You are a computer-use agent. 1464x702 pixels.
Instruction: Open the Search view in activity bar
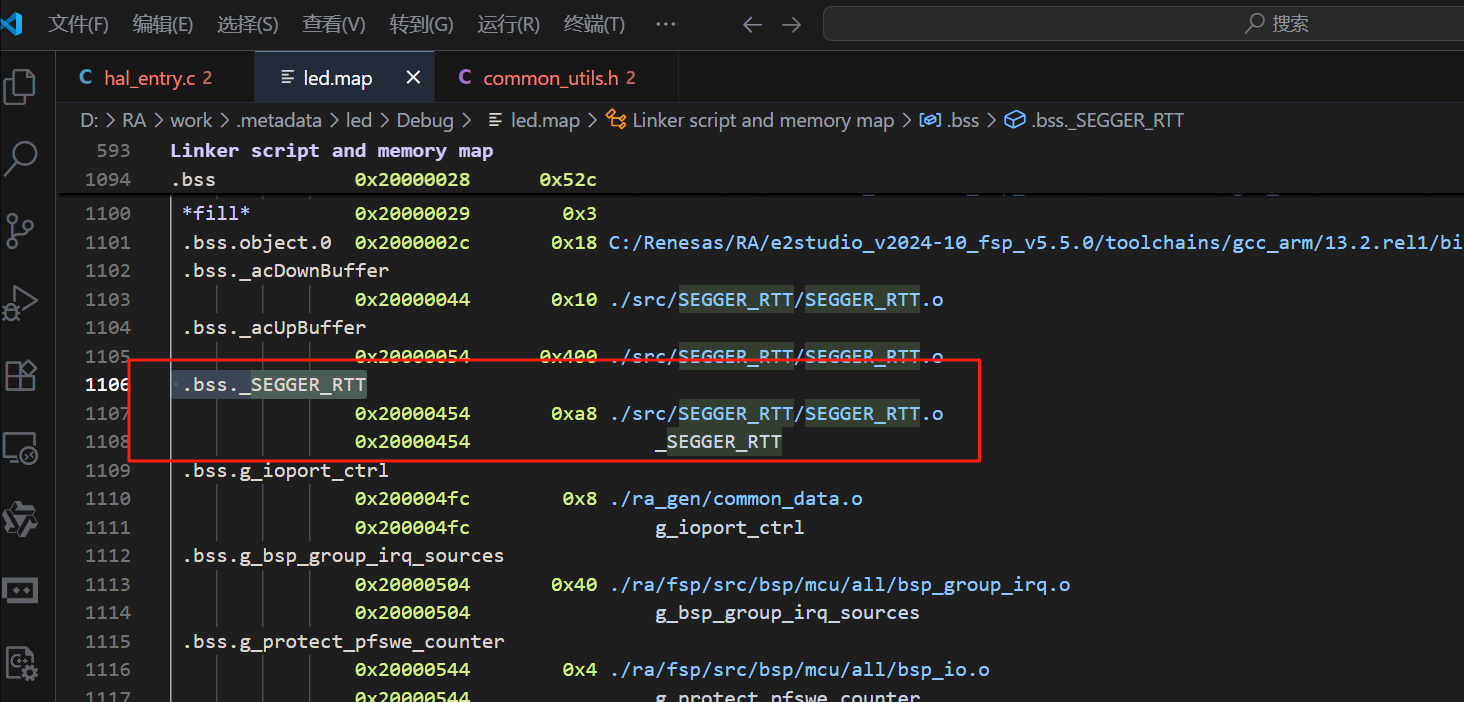[x=21, y=156]
